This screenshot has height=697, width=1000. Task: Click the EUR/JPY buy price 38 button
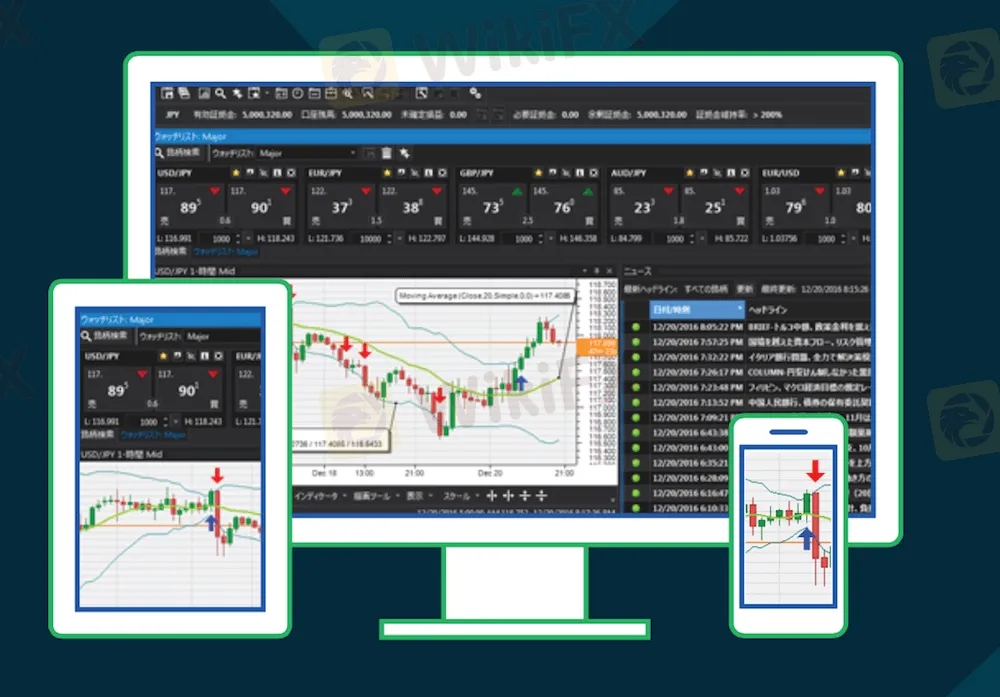click(411, 207)
